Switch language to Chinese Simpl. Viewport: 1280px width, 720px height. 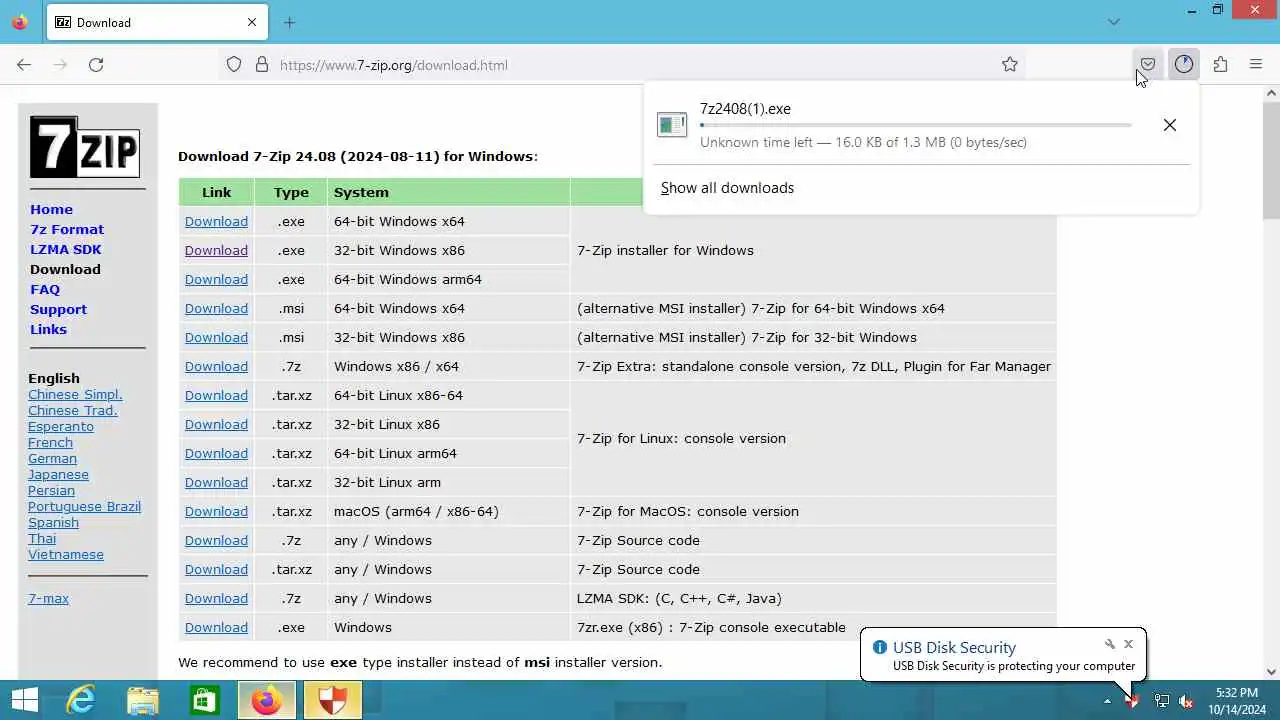[75, 394]
